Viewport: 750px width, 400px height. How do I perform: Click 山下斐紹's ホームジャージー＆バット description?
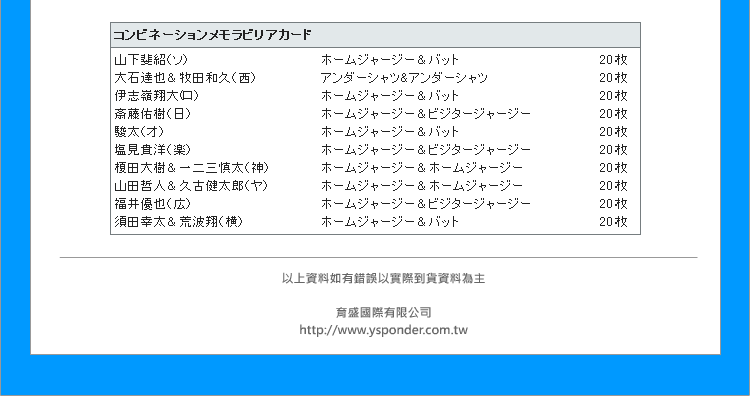click(x=390, y=60)
